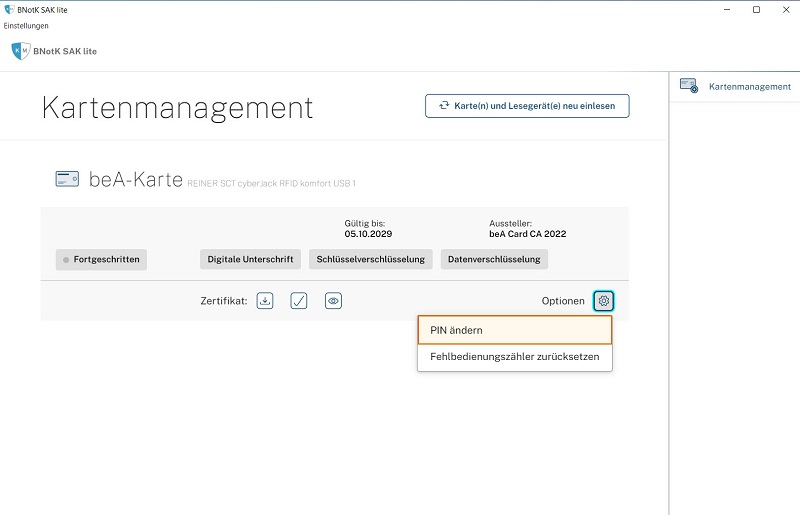
Task: Download the certificate via download icon
Action: click(x=265, y=300)
